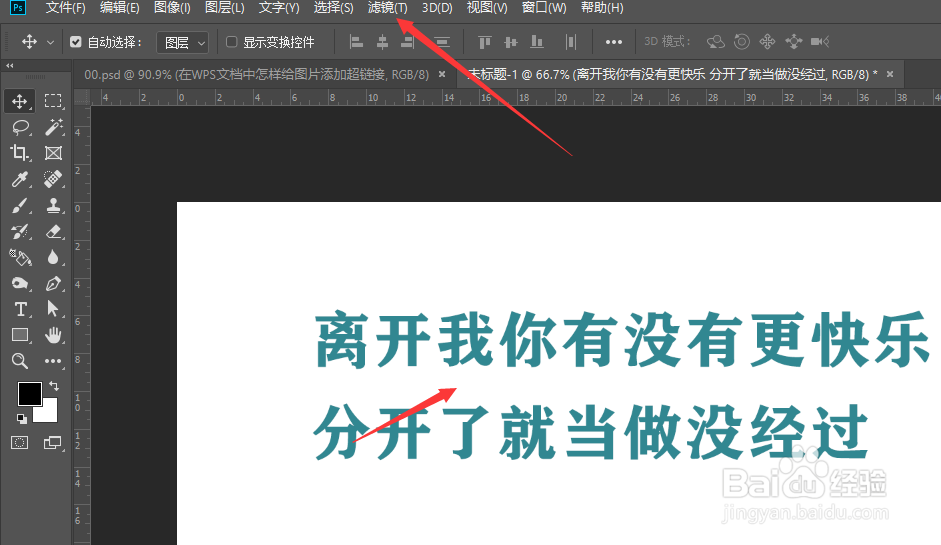Distribute horizontally button in options bar
Viewport: 941px width, 545px height.
[x=571, y=42]
